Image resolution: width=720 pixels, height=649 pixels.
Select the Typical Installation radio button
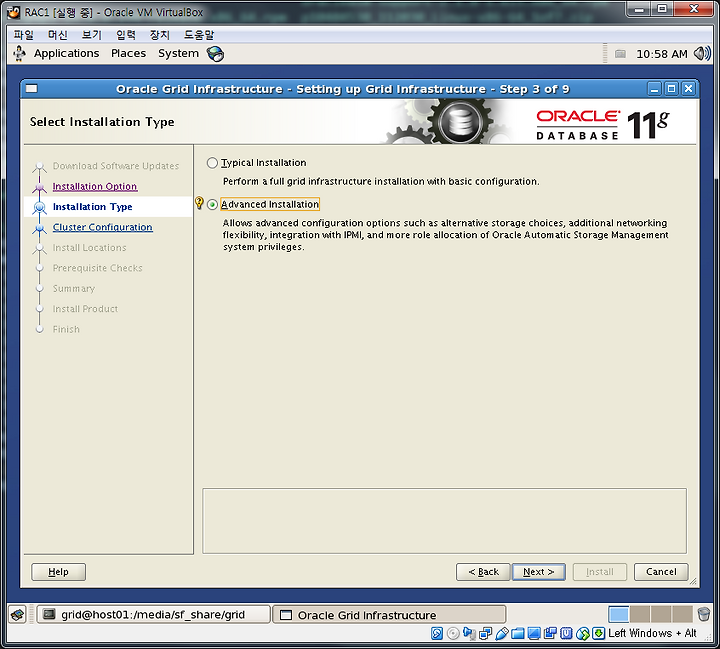pos(212,163)
